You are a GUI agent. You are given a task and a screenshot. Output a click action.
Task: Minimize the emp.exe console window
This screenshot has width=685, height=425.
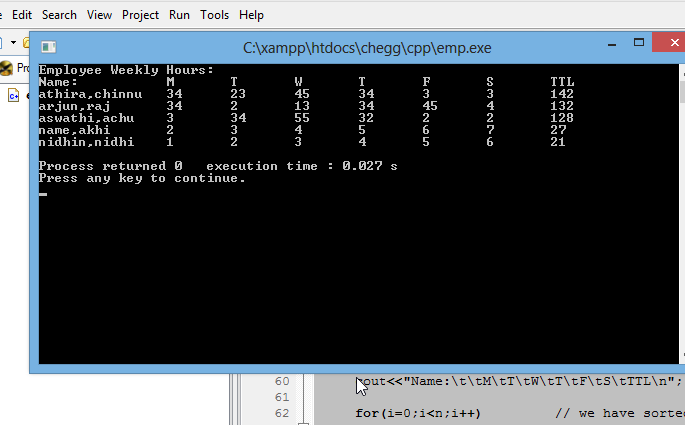click(x=612, y=44)
